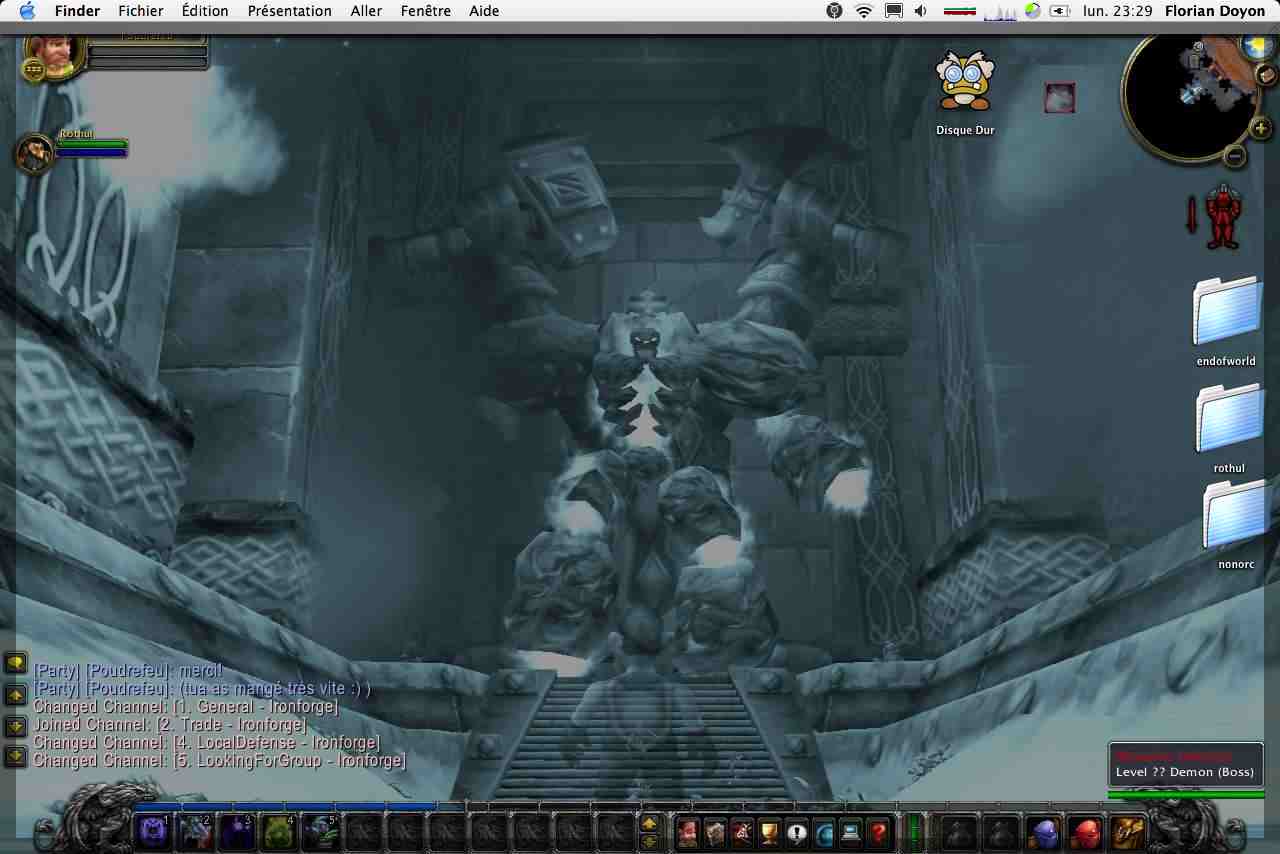Click 'Joined Channel: [2. Trade - Ironforge]'
Screen dimensions: 1280x854
170,725
